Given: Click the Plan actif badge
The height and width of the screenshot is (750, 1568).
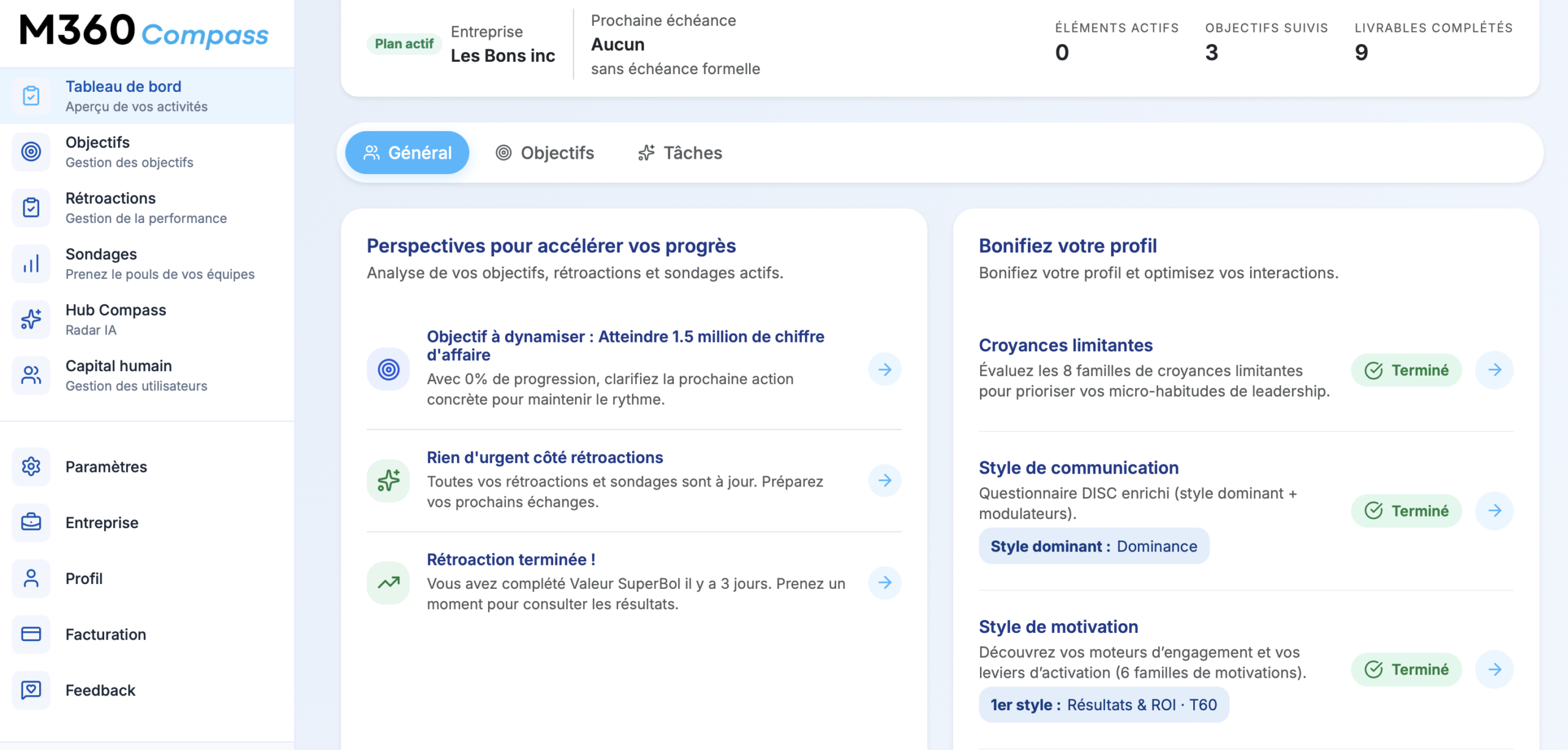Looking at the screenshot, I should 404,44.
